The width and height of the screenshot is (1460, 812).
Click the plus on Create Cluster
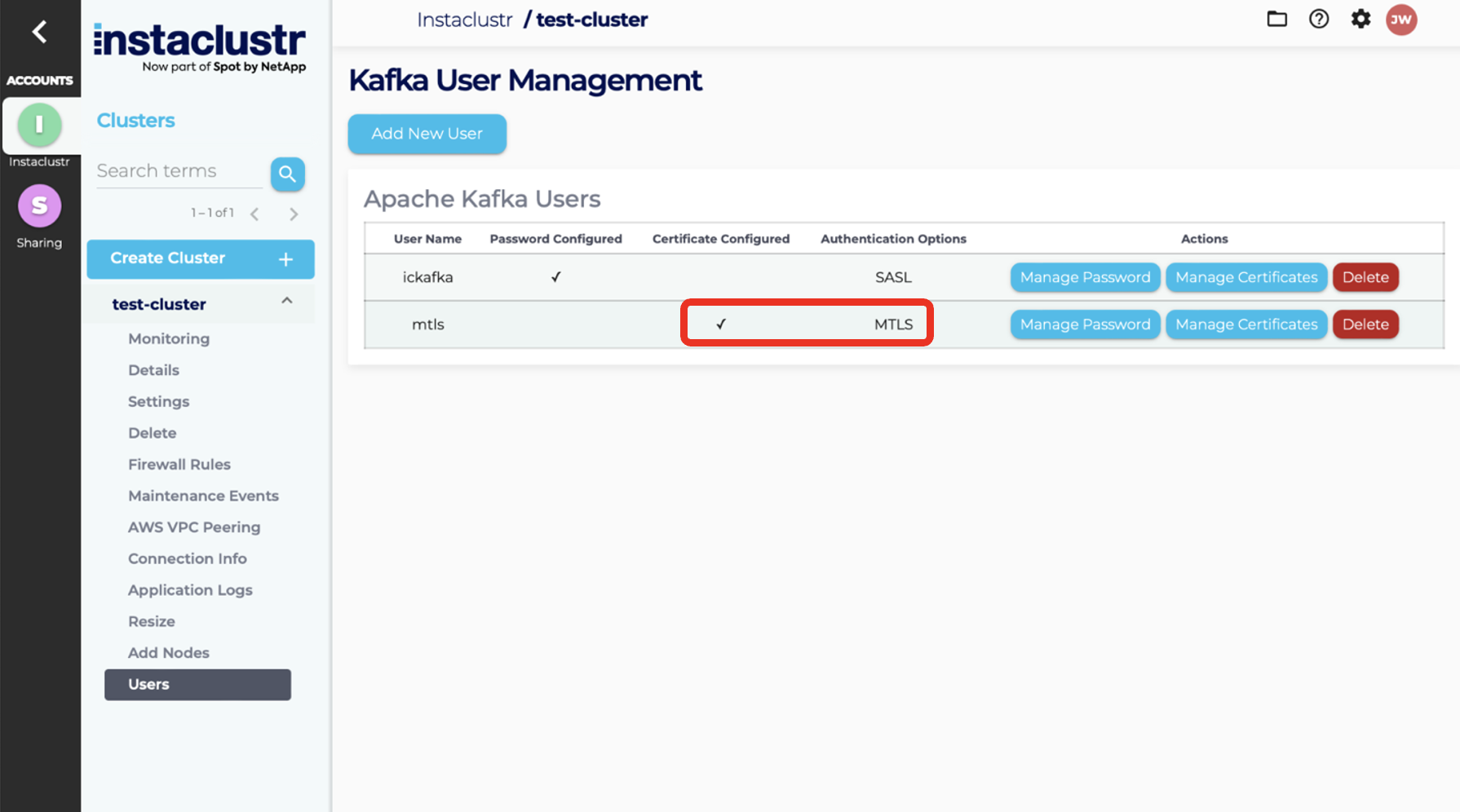(285, 259)
